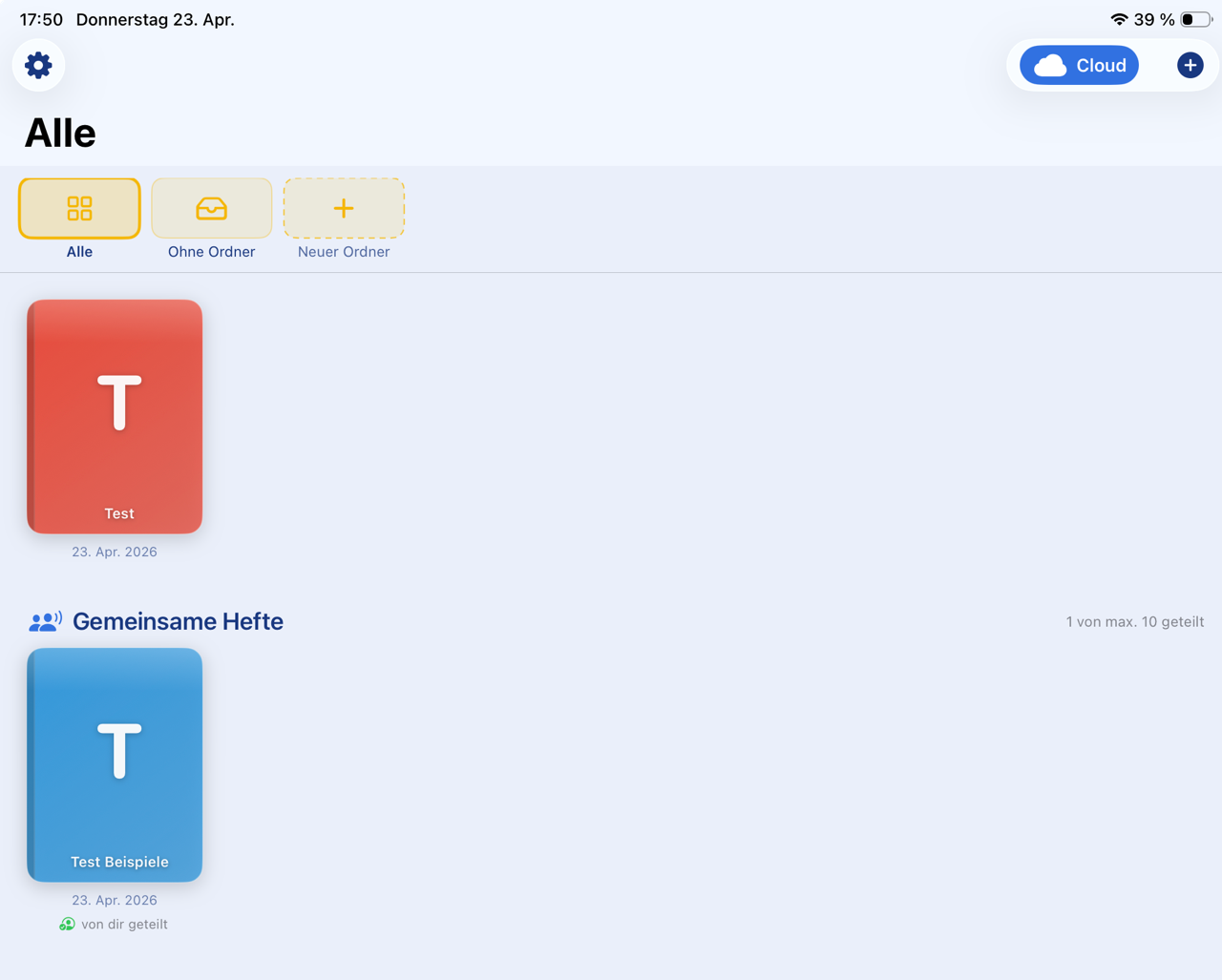The height and width of the screenshot is (980, 1222).
Task: Create folder via Neuer Ordner plus tile
Action: coord(344,208)
